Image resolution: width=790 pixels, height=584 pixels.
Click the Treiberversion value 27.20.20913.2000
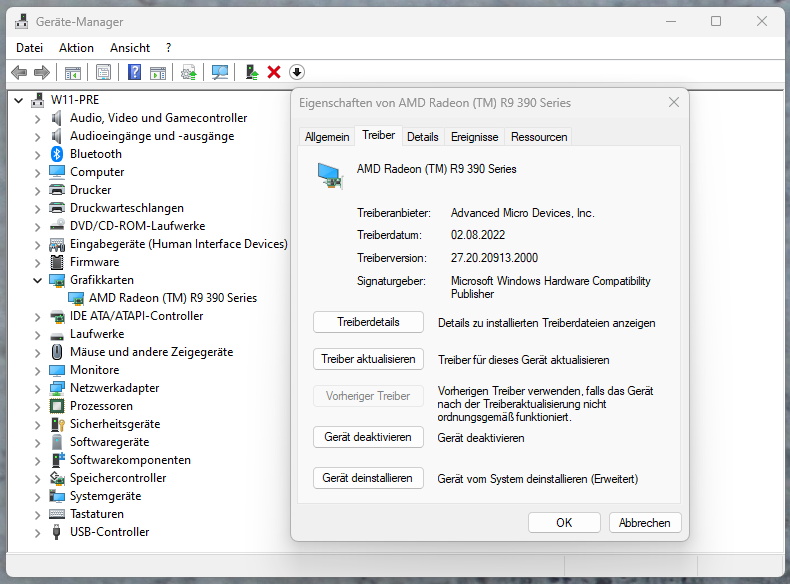click(x=494, y=258)
